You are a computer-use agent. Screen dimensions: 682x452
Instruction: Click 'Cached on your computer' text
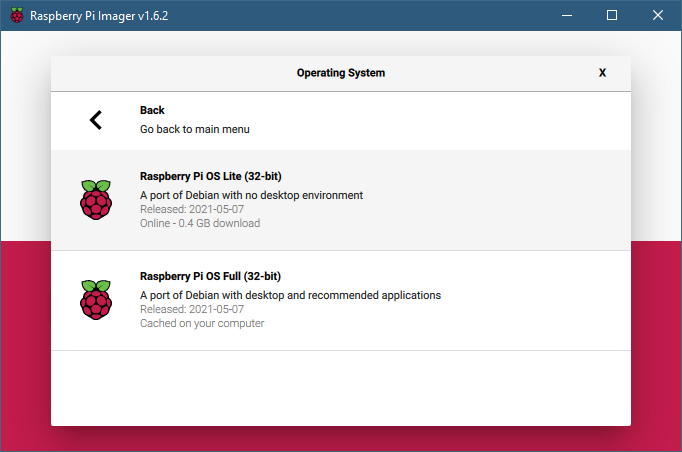point(202,323)
